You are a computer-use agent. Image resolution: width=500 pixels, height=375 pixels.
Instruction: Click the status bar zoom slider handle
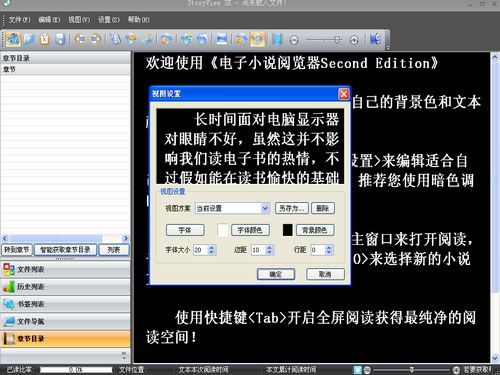point(412,370)
